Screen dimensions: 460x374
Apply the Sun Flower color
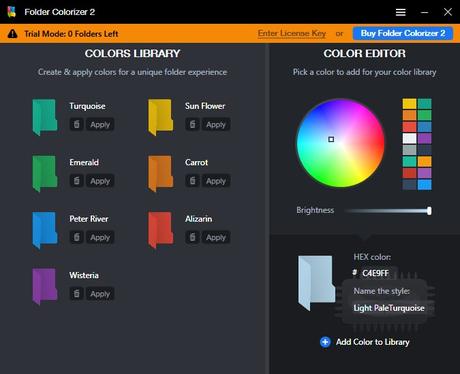coord(216,124)
